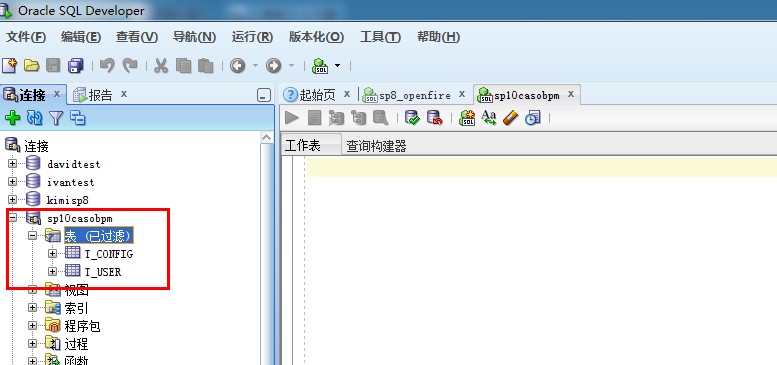Viewport: 777px width, 365px height.
Task: Click the SQL Tuning Advisor icon
Action: pyautogui.click(x=380, y=118)
